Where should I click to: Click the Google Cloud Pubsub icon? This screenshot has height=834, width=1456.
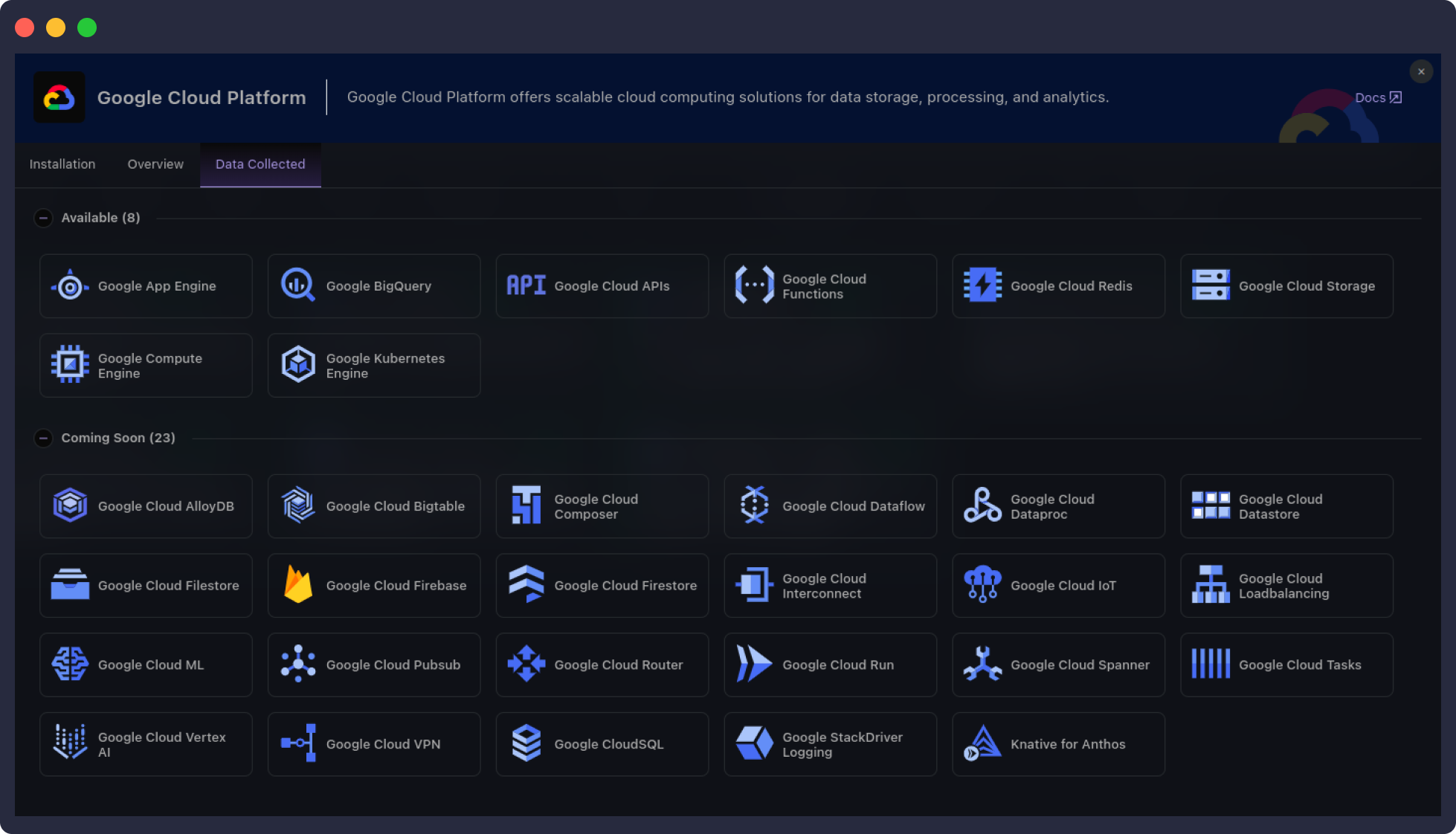pos(298,664)
